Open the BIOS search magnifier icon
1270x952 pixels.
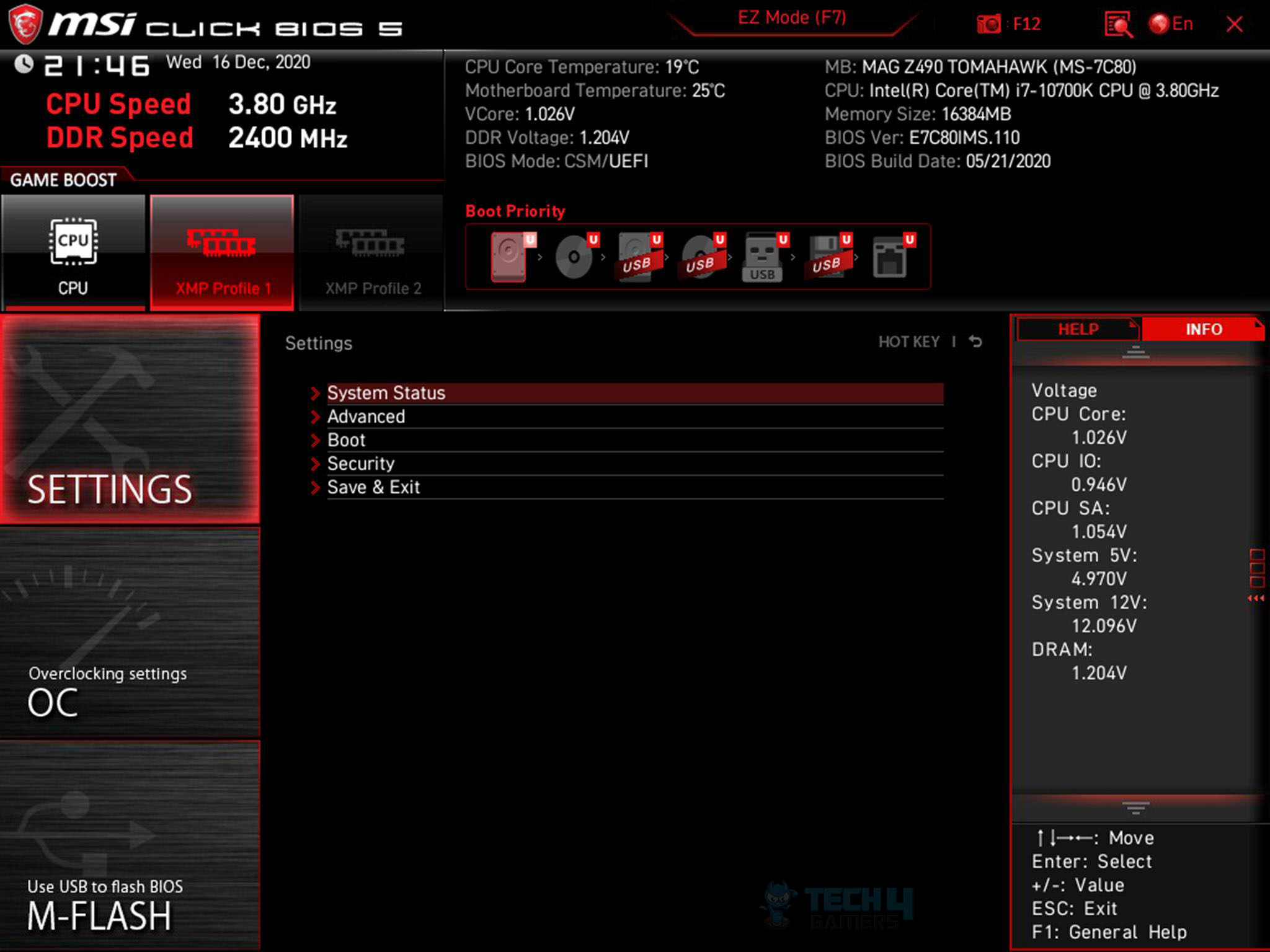tap(1119, 25)
